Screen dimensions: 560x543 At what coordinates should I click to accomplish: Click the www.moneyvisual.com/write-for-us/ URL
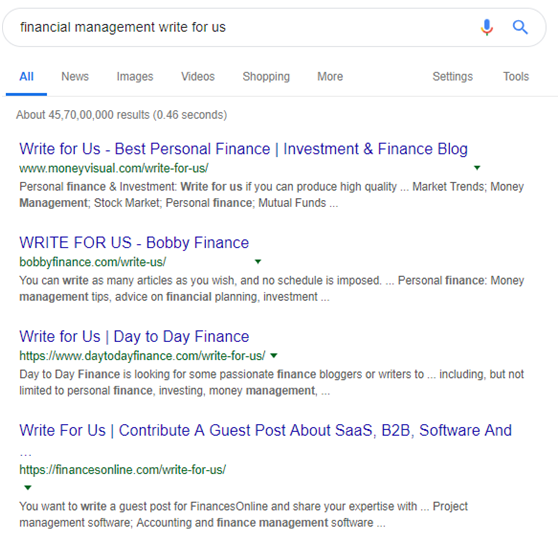pos(114,168)
